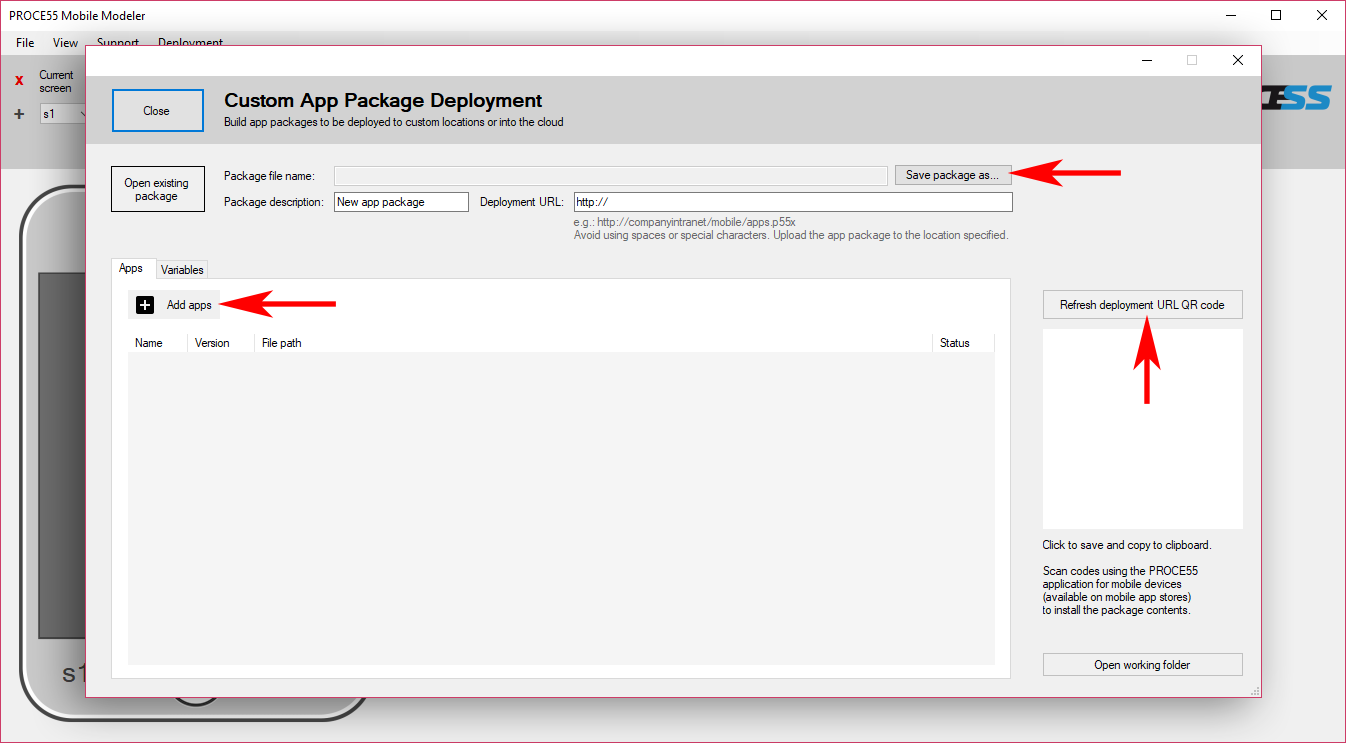This screenshot has height=743, width=1346.
Task: Open the s1 current screen dropdown
Action: point(62,114)
